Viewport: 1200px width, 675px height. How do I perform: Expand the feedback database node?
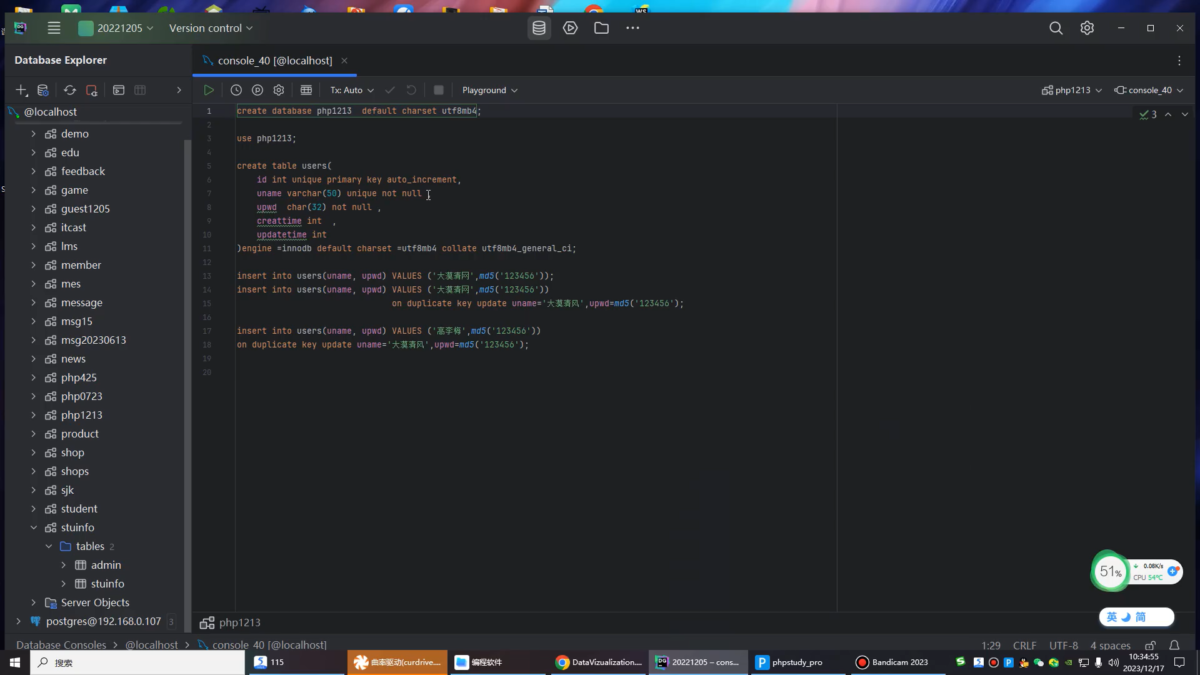pos(33,171)
